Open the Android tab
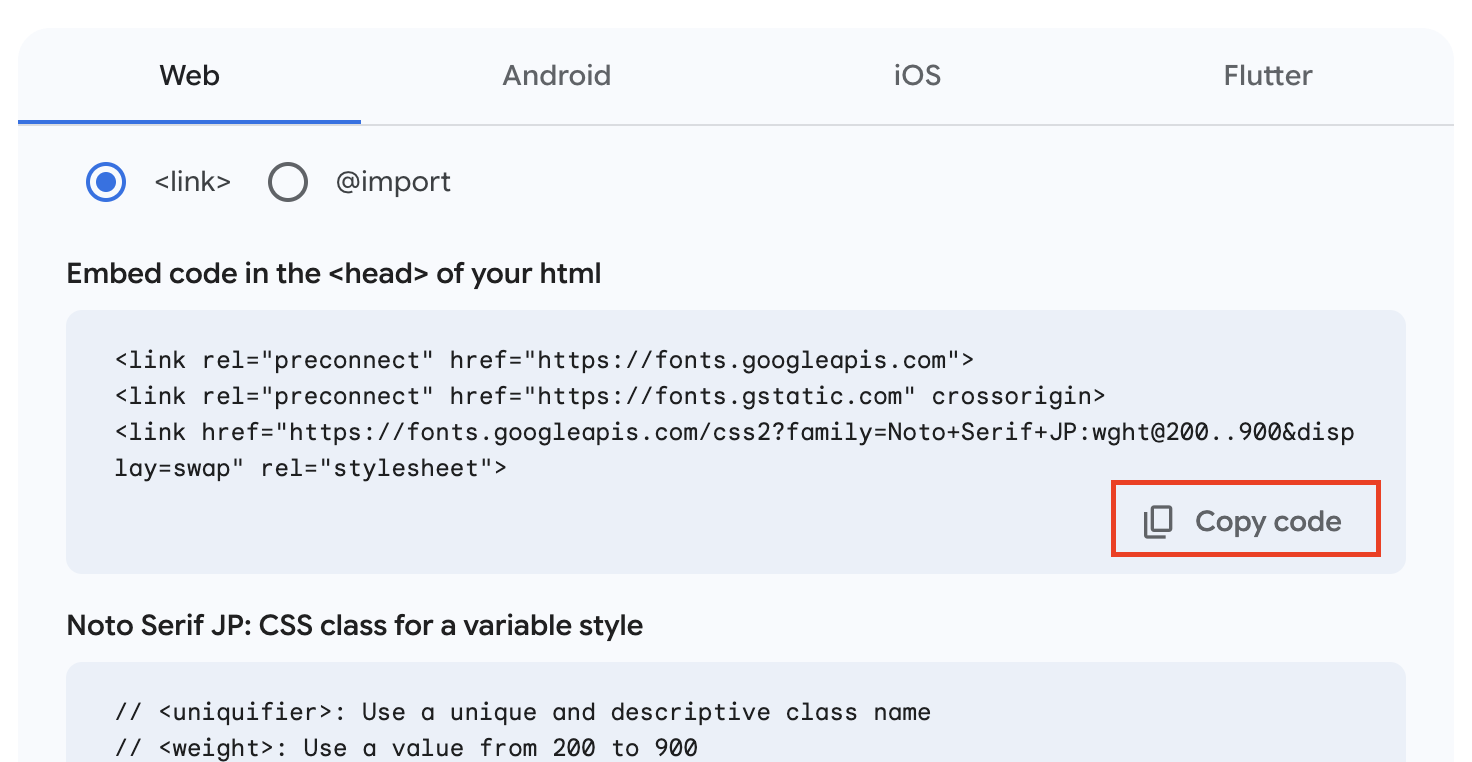 coord(556,76)
